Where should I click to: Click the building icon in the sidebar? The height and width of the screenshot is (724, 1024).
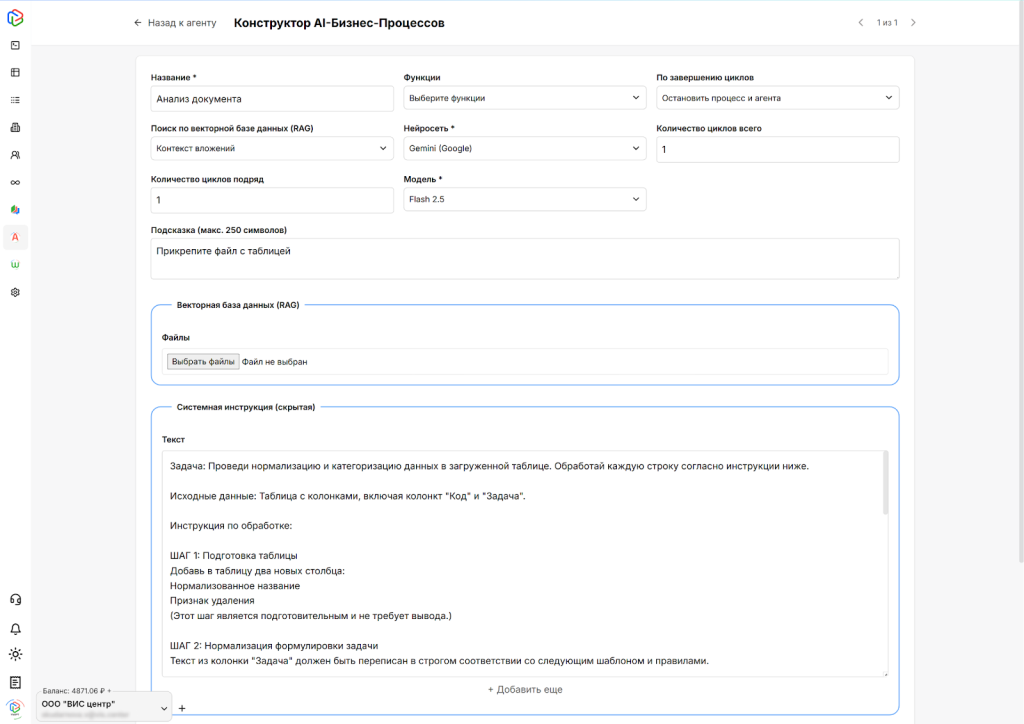[15, 127]
